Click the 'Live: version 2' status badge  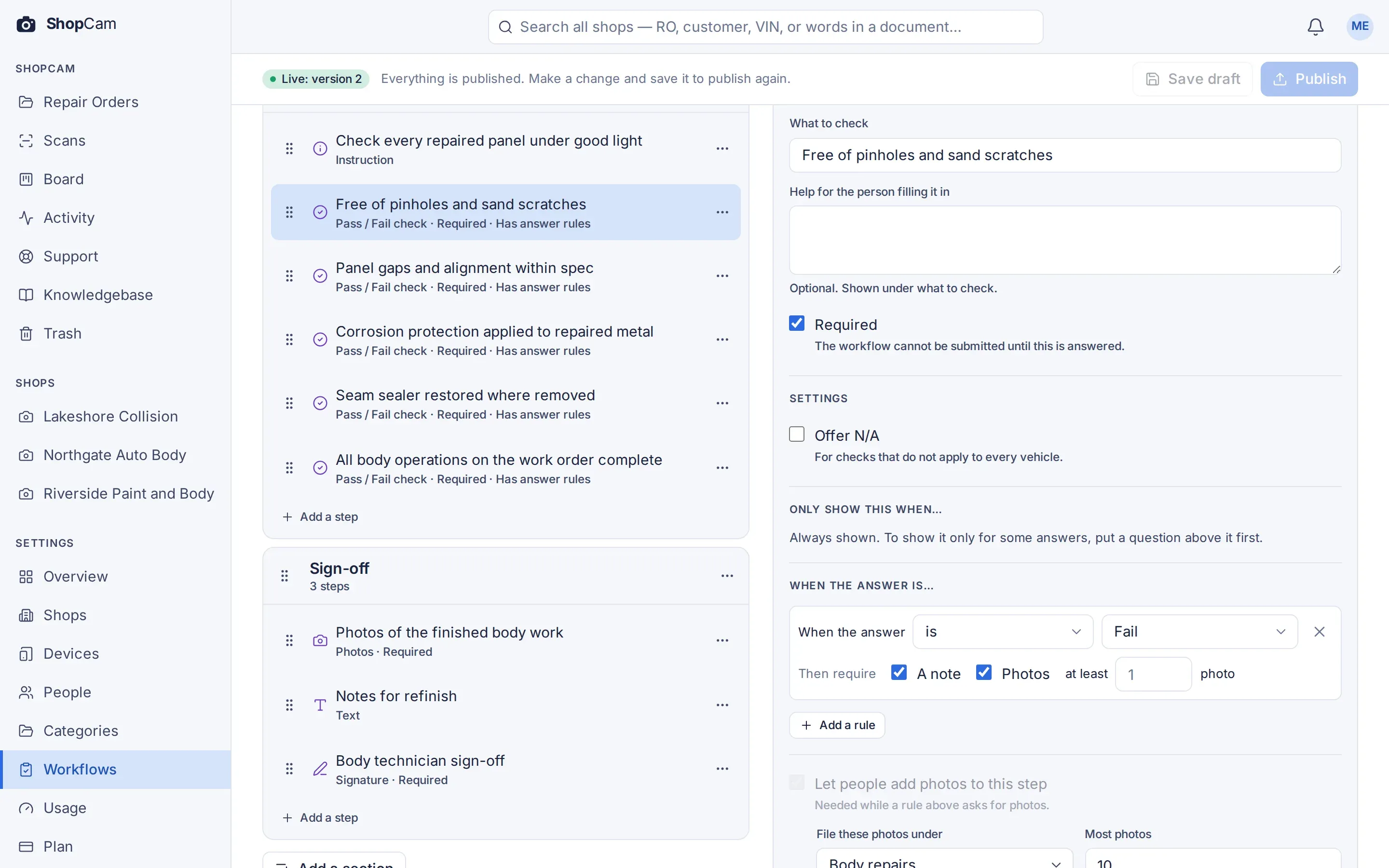[316, 79]
